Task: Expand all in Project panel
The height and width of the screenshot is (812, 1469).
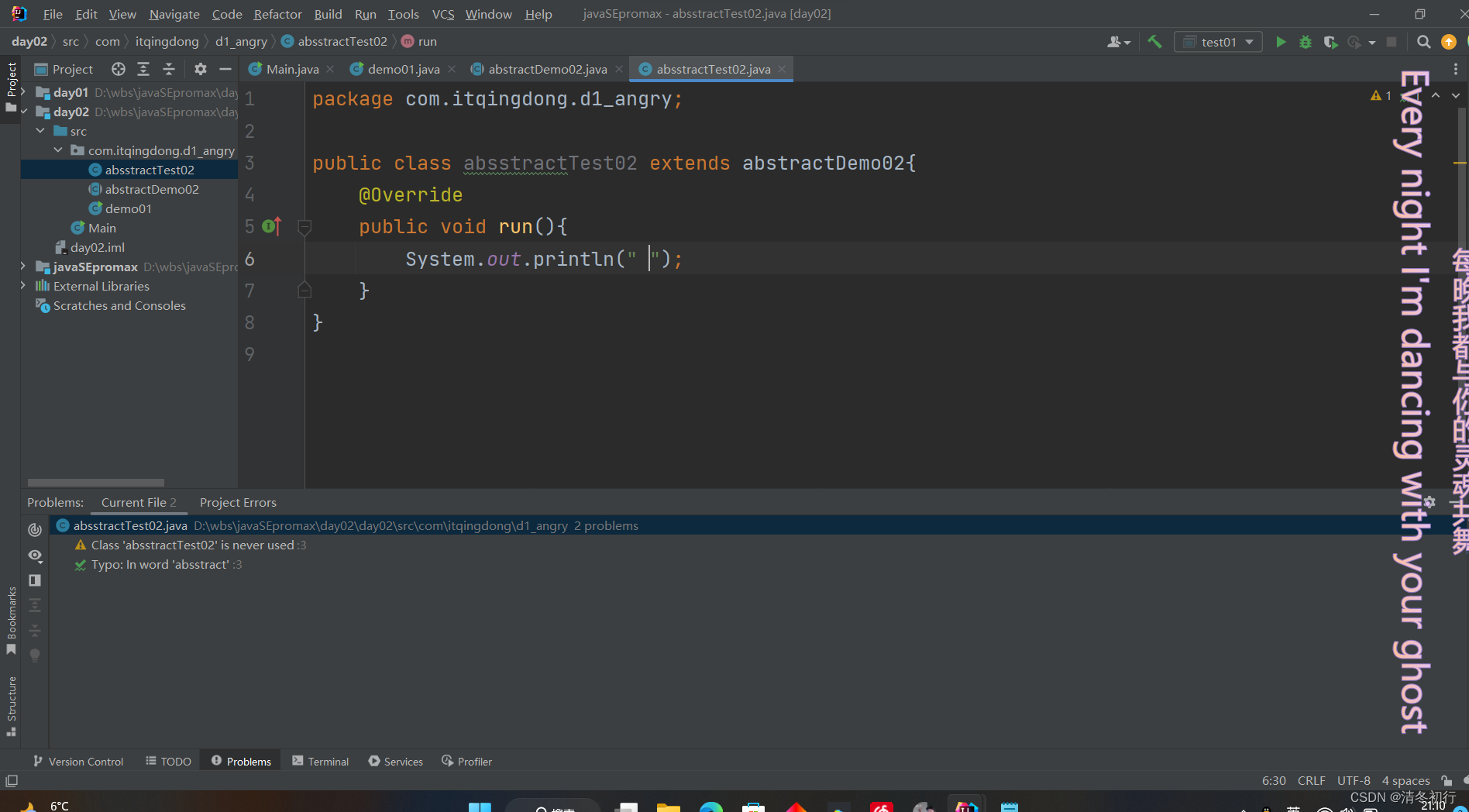Action: click(x=143, y=69)
